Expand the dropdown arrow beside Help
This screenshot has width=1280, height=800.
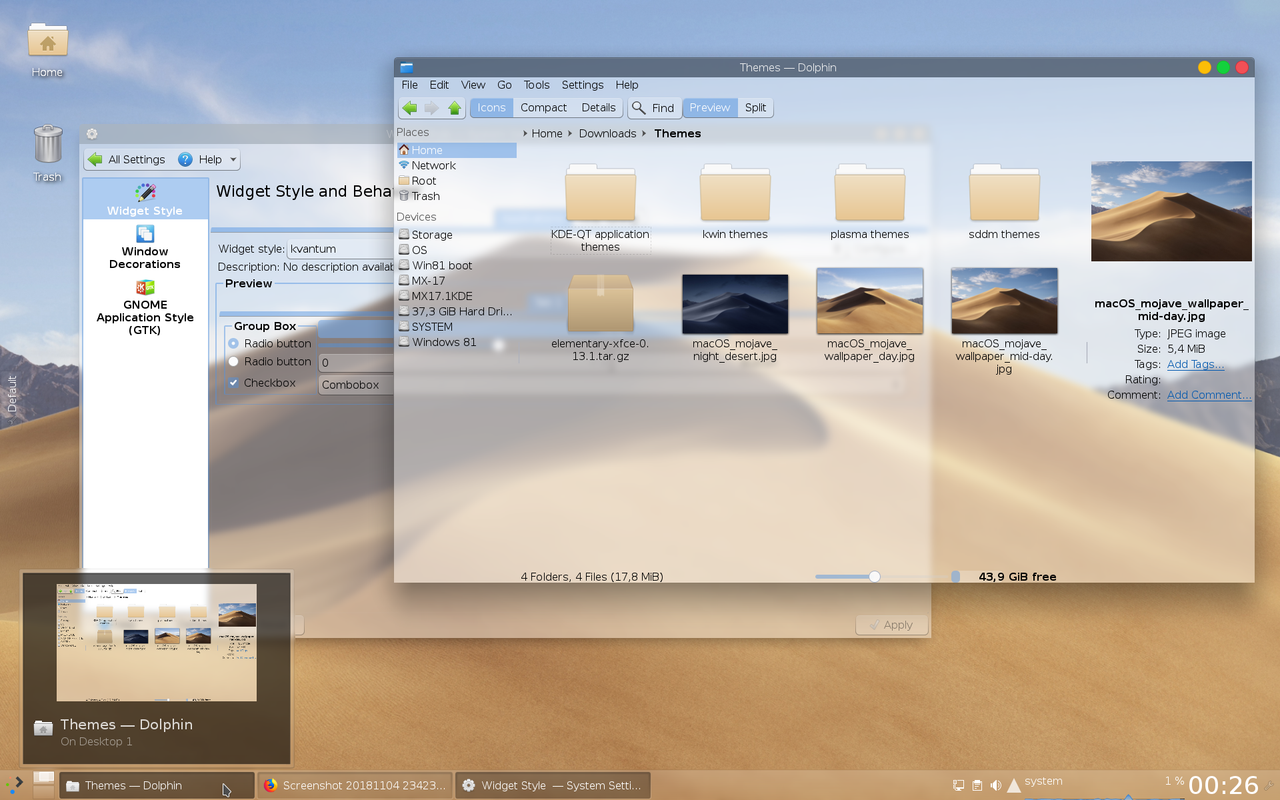click(233, 160)
